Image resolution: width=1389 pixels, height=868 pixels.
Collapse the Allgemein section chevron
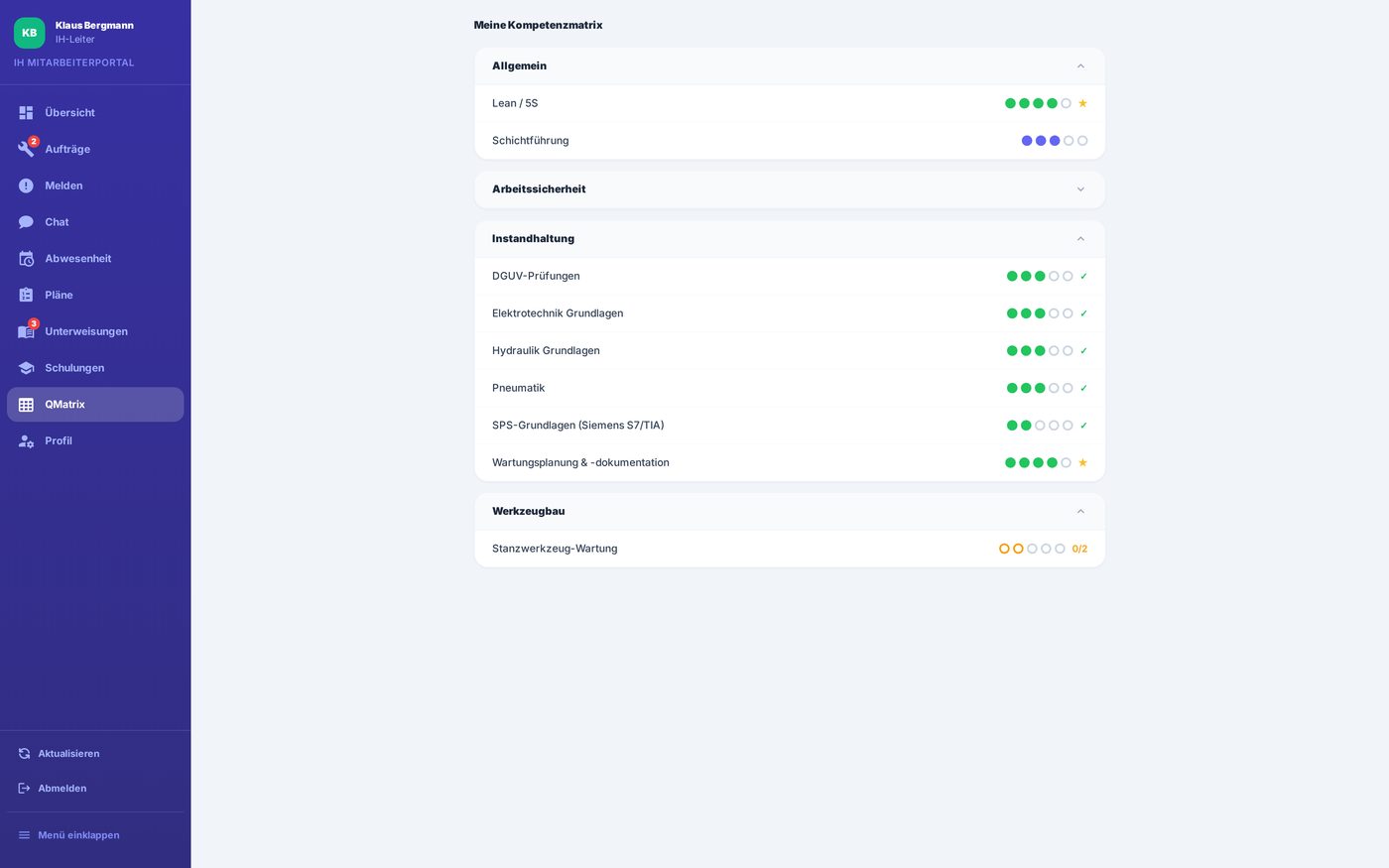pos(1080,66)
